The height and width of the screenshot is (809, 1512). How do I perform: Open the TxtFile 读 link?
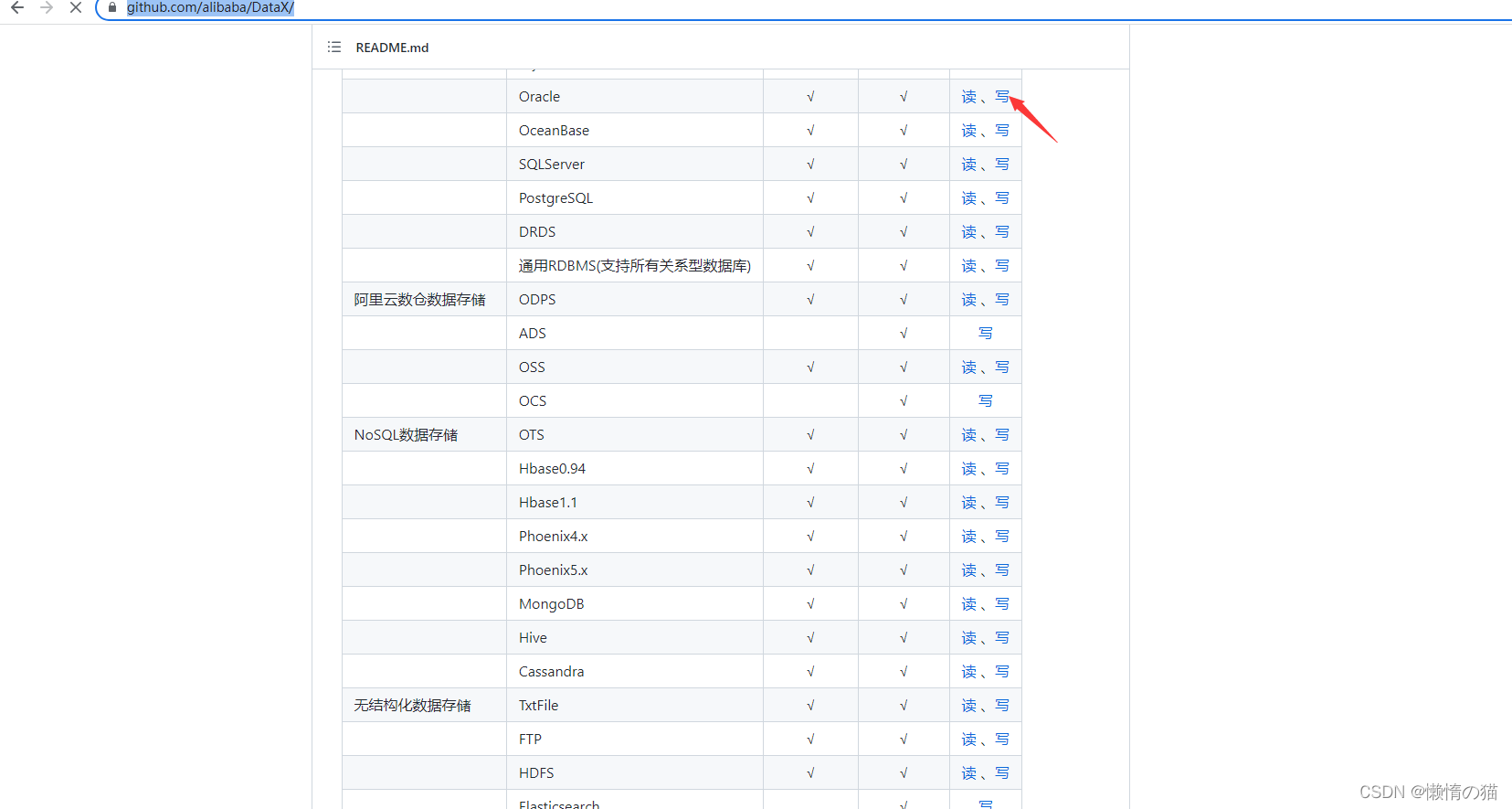pos(968,706)
